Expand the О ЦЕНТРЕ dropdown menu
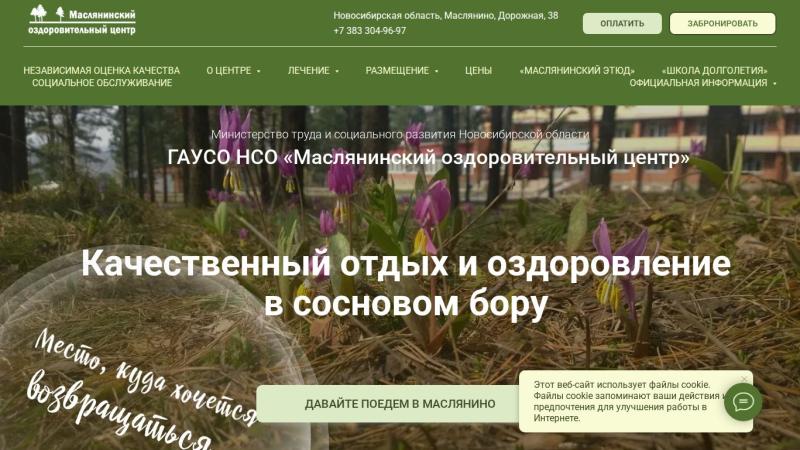Viewport: 800px width, 450px height. 233,70
